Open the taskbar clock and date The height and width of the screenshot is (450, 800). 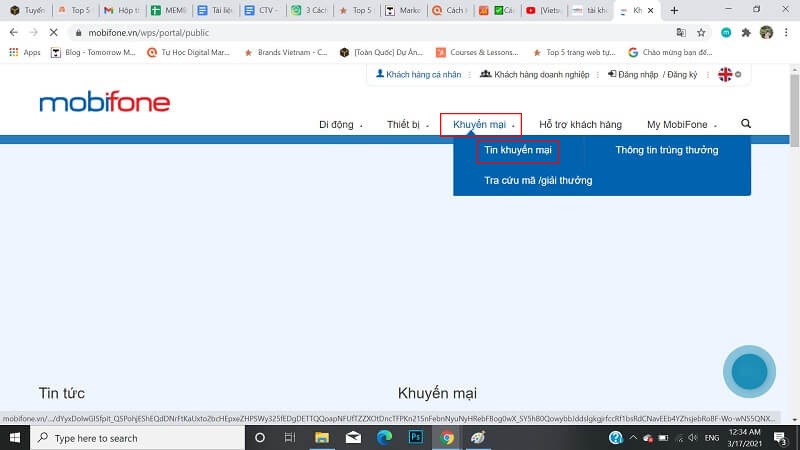pyautogui.click(x=744, y=438)
